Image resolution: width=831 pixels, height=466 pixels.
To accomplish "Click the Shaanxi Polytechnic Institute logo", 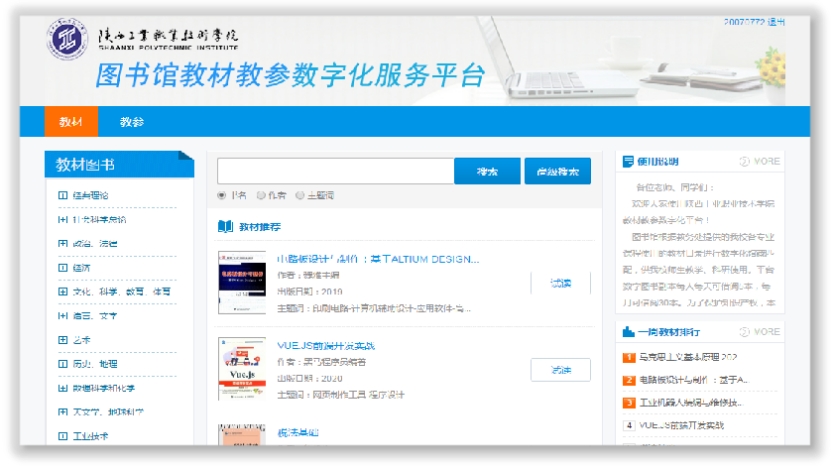I will pyautogui.click(x=67, y=41).
